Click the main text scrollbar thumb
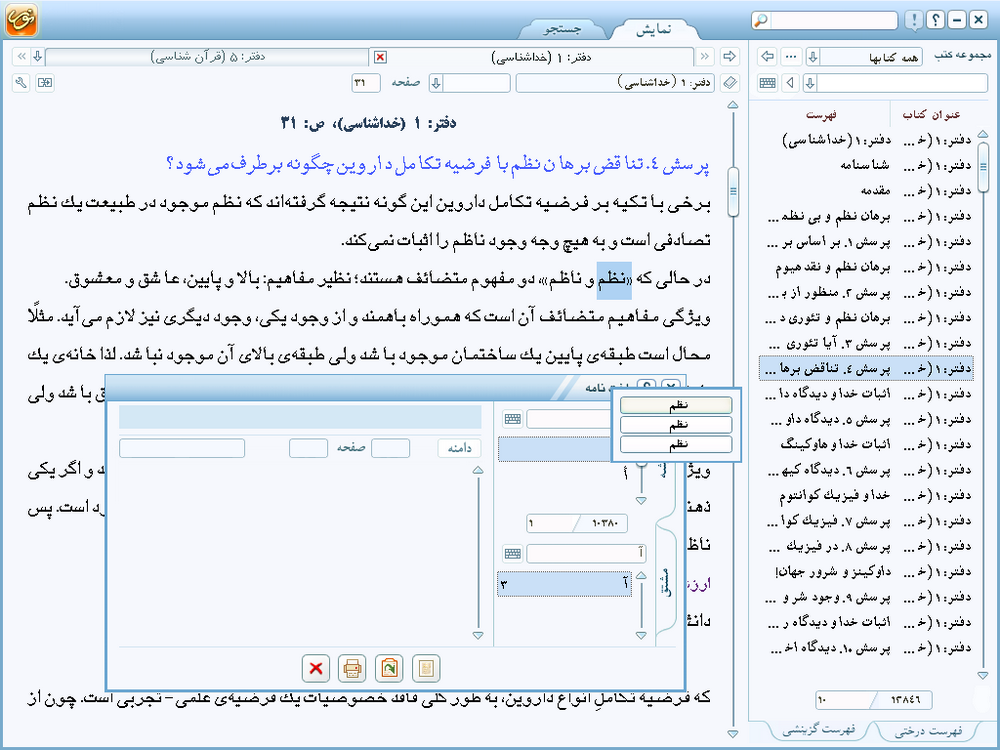The width and height of the screenshot is (1000, 750). click(733, 191)
